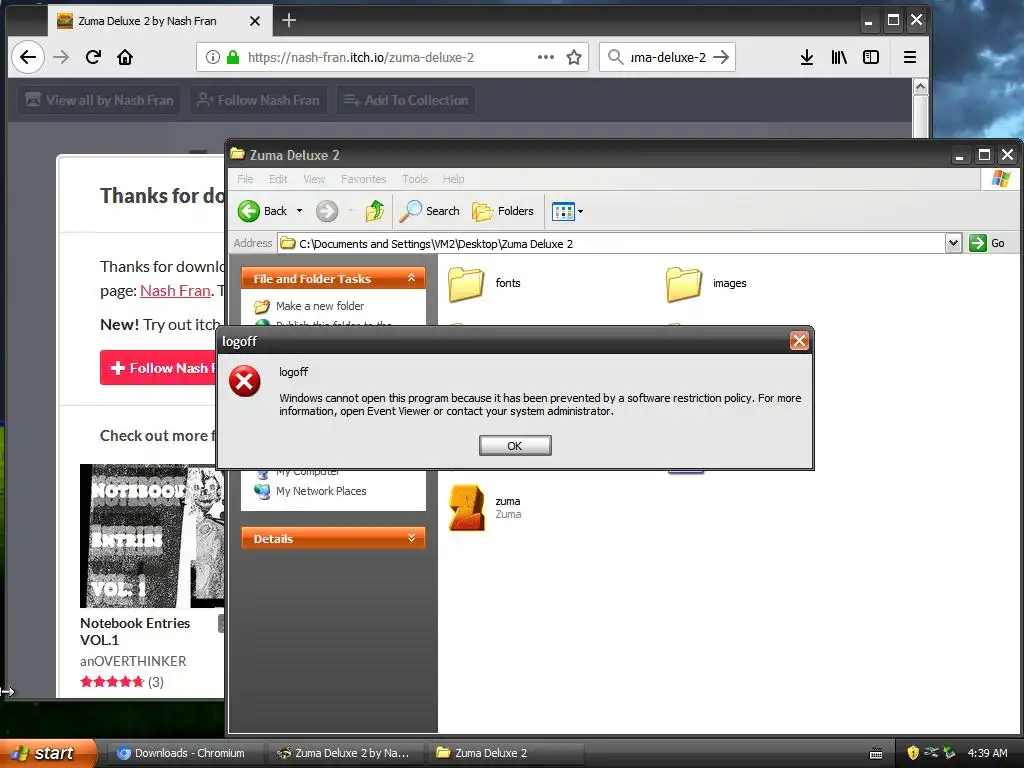Click the browser forward arrow

coord(61,57)
